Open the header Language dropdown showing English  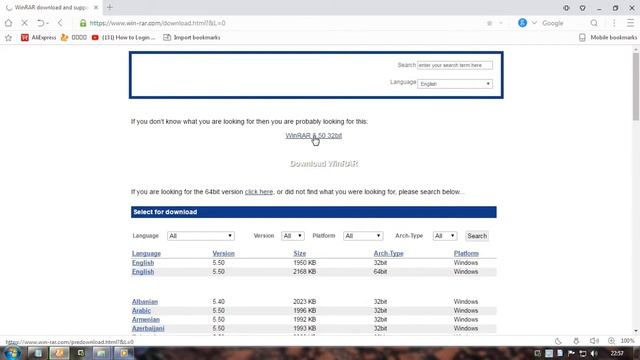(455, 84)
